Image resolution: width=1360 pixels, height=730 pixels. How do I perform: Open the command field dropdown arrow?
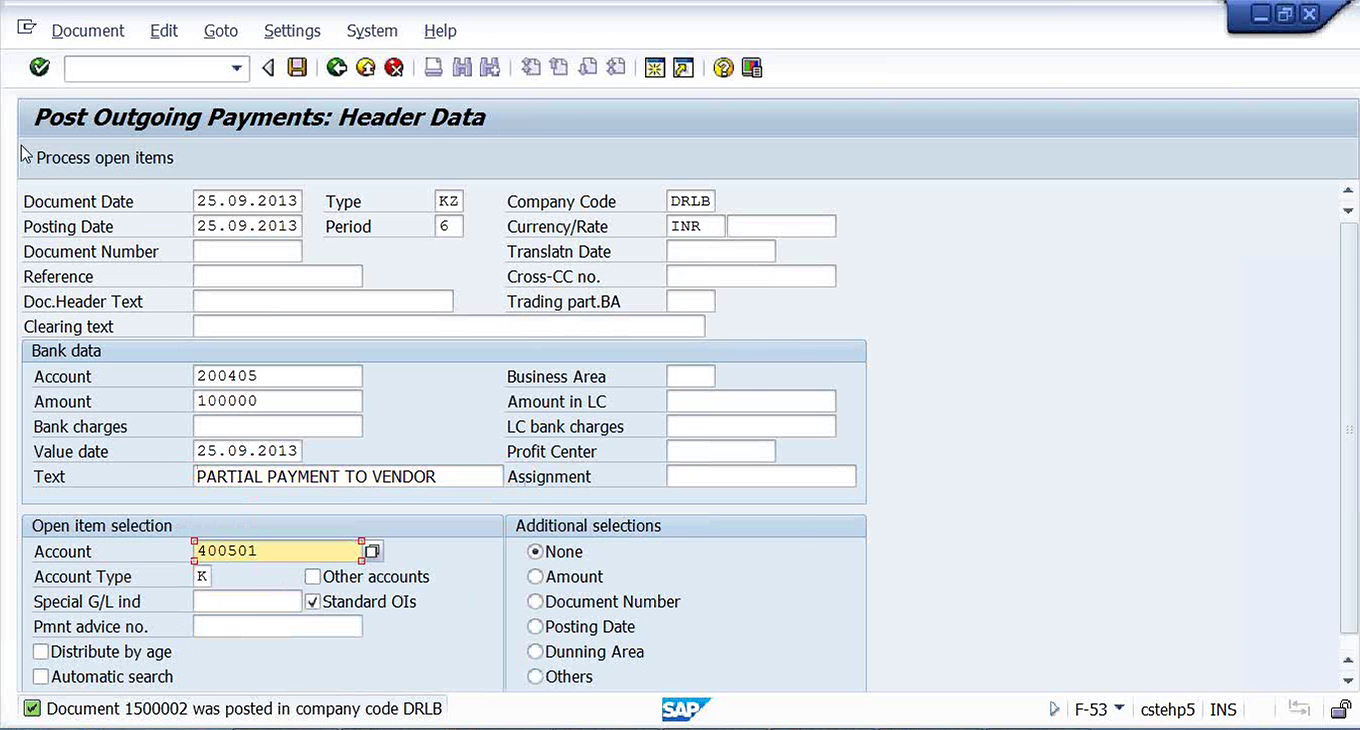coord(237,68)
